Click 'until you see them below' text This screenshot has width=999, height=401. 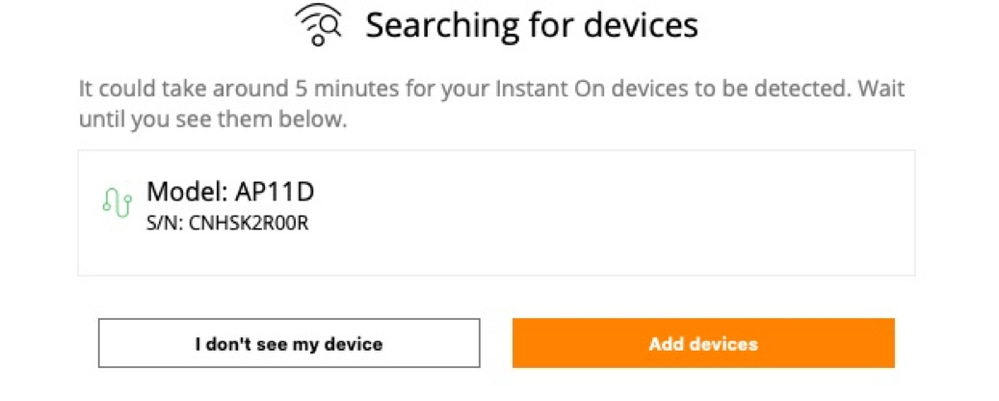tap(213, 119)
